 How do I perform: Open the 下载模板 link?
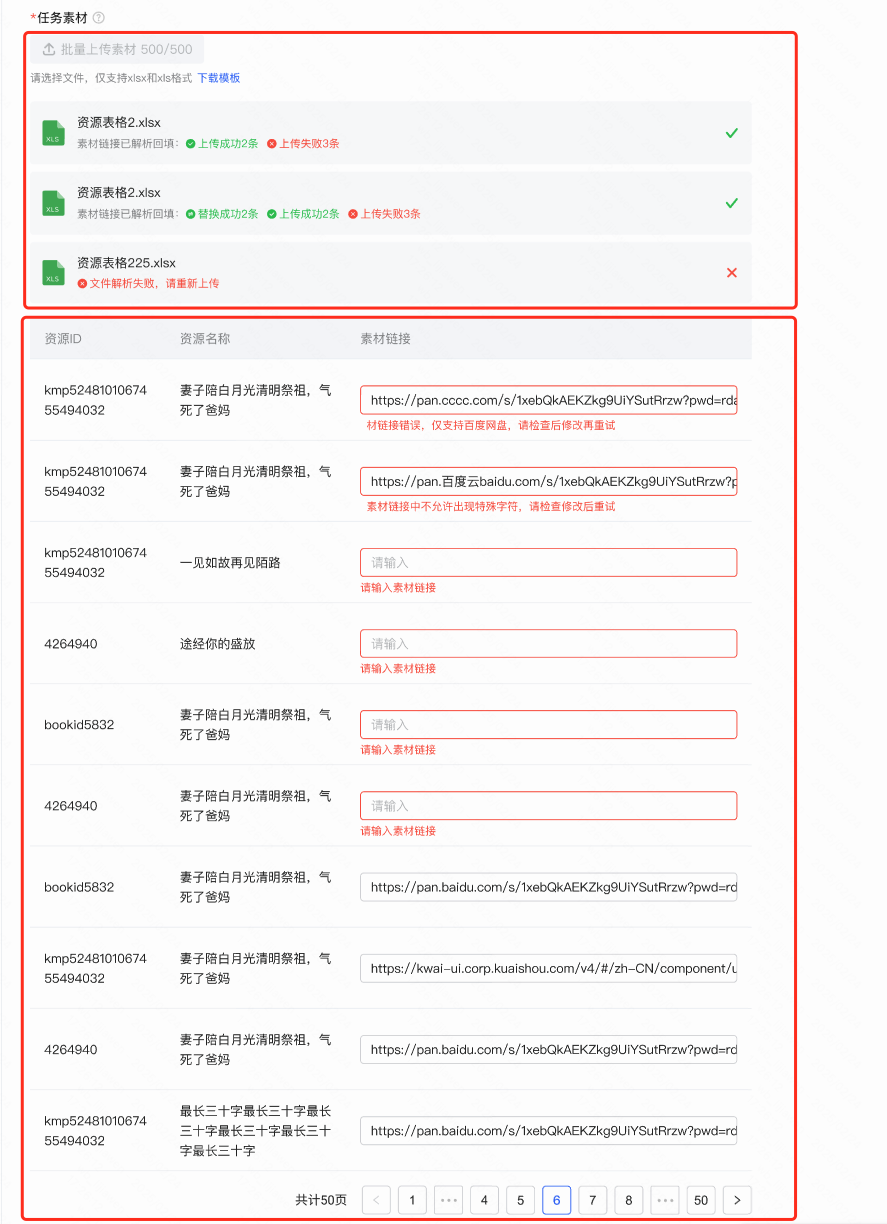(x=218, y=78)
